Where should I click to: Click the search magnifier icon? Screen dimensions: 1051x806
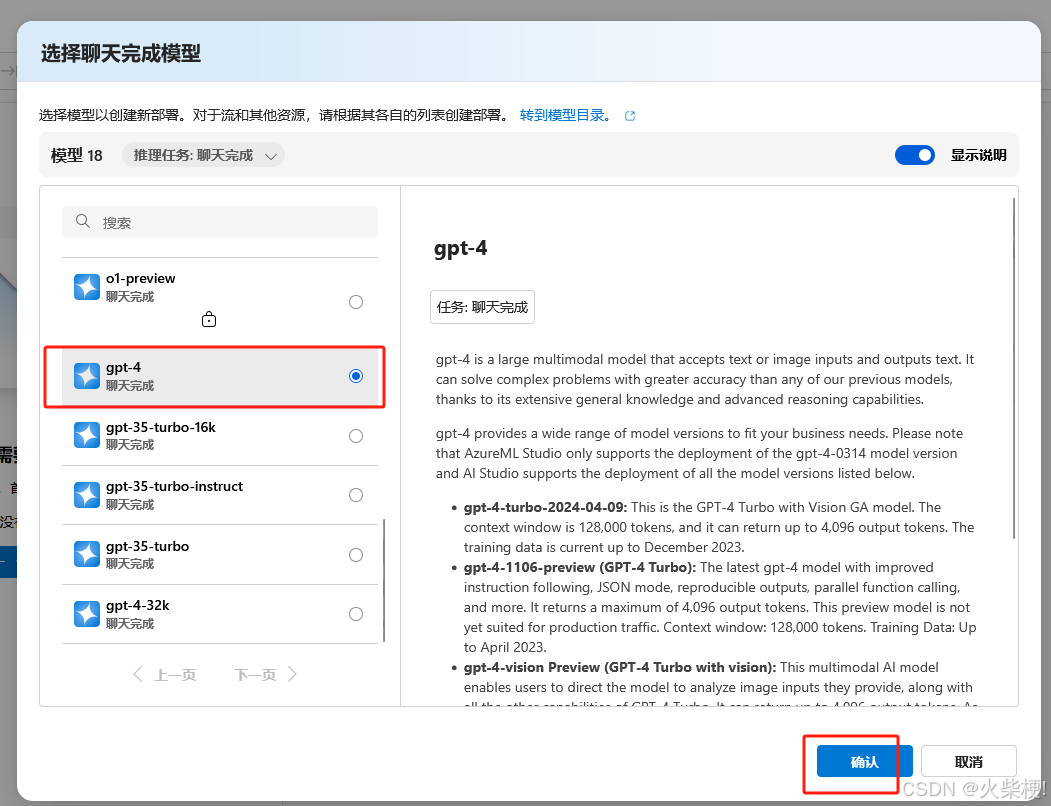[x=82, y=221]
